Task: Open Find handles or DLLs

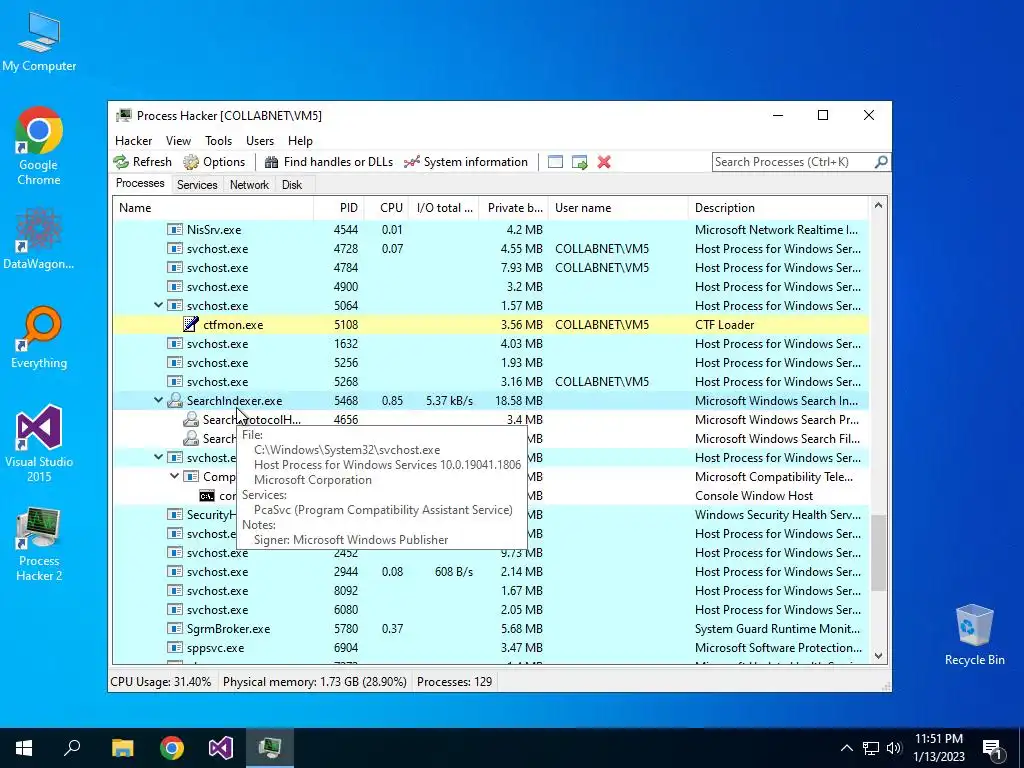Action: 328,162
